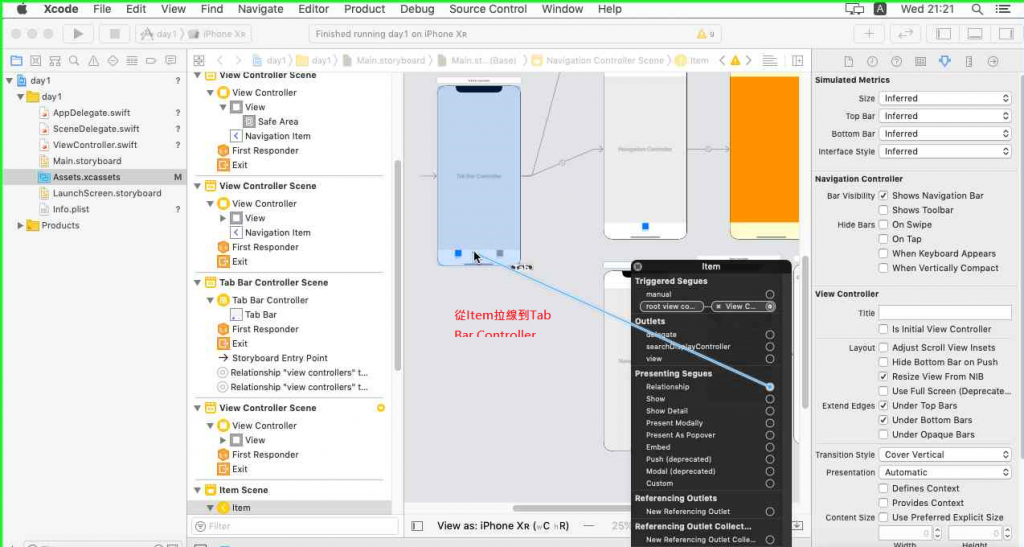Image resolution: width=1024 pixels, height=547 pixels.
Task: Toggle Under Top Bars checkbox
Action: [884, 405]
